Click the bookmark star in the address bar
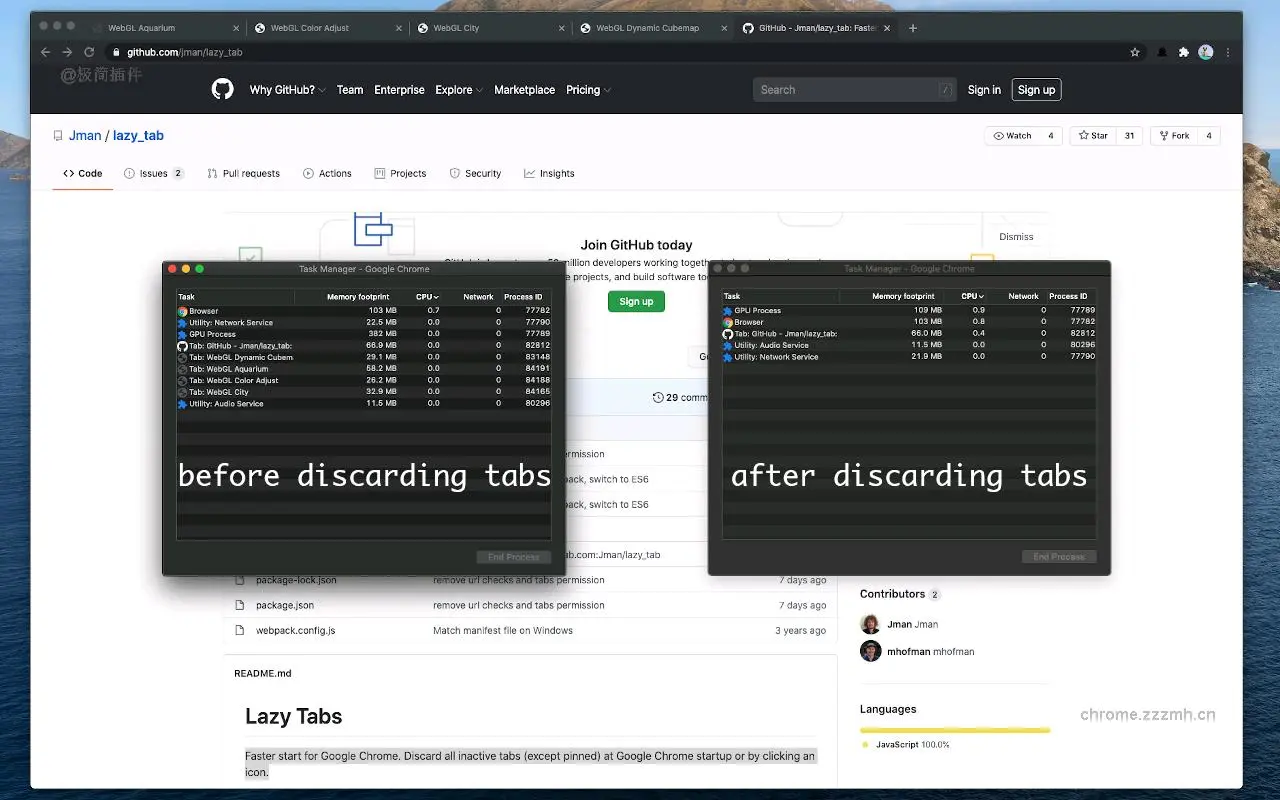Image resolution: width=1280 pixels, height=800 pixels. (x=1135, y=51)
